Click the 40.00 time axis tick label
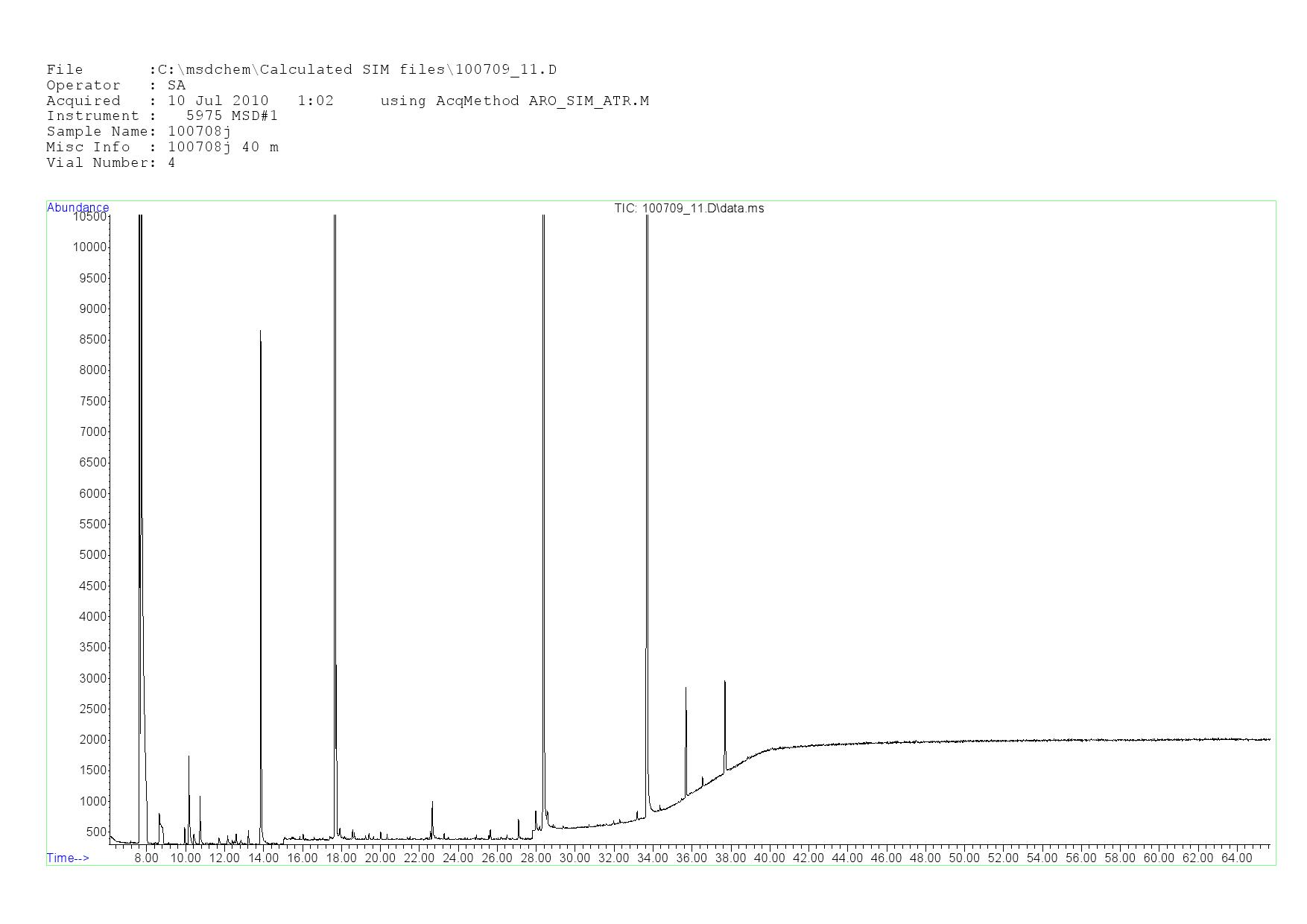This screenshot has height=924, width=1307. (769, 858)
